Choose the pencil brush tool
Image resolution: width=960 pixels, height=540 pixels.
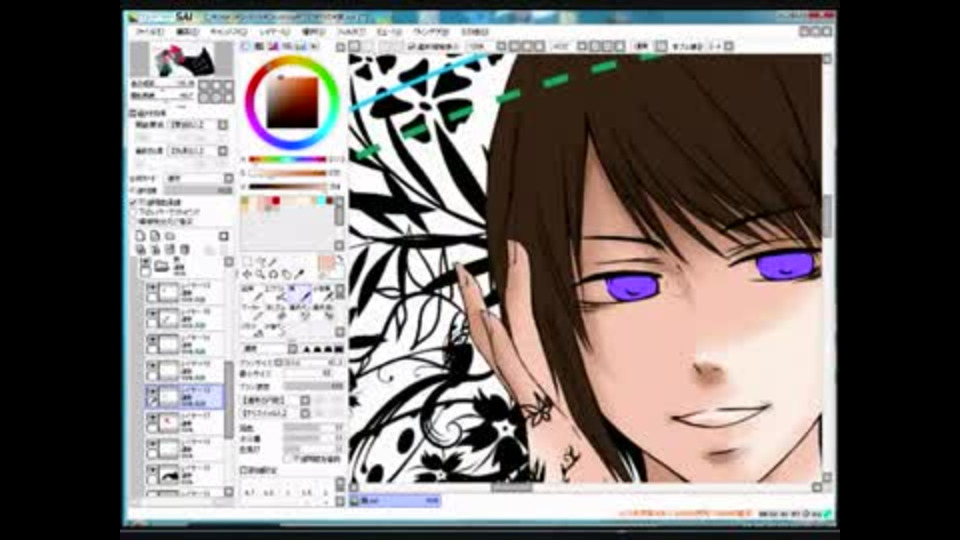point(250,294)
